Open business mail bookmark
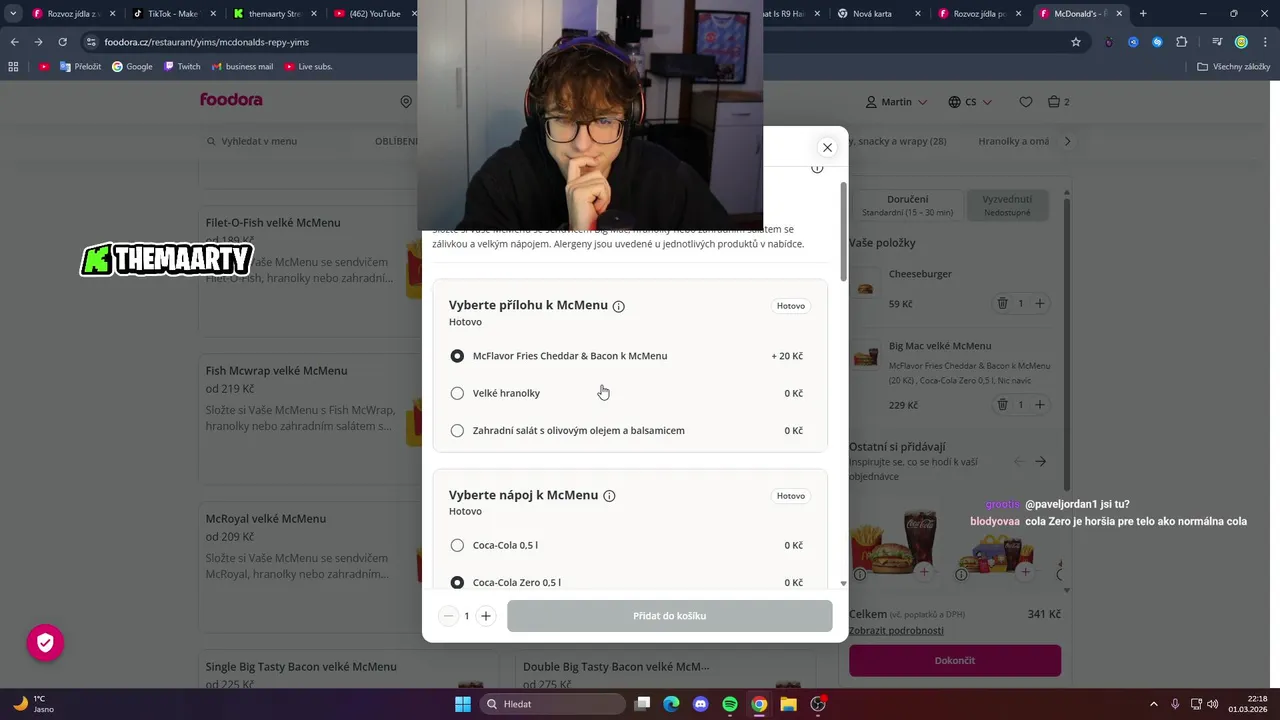 [x=243, y=66]
